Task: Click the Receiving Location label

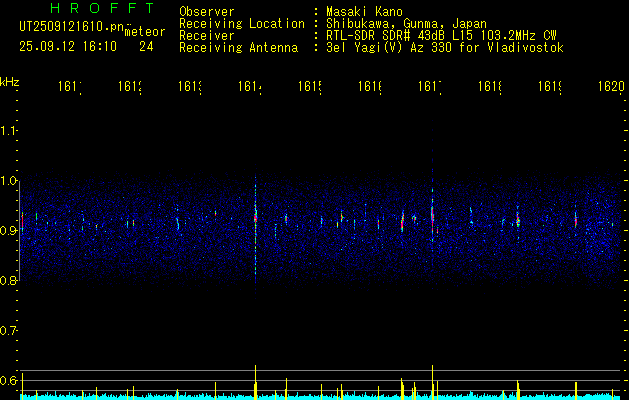Action: (242, 24)
